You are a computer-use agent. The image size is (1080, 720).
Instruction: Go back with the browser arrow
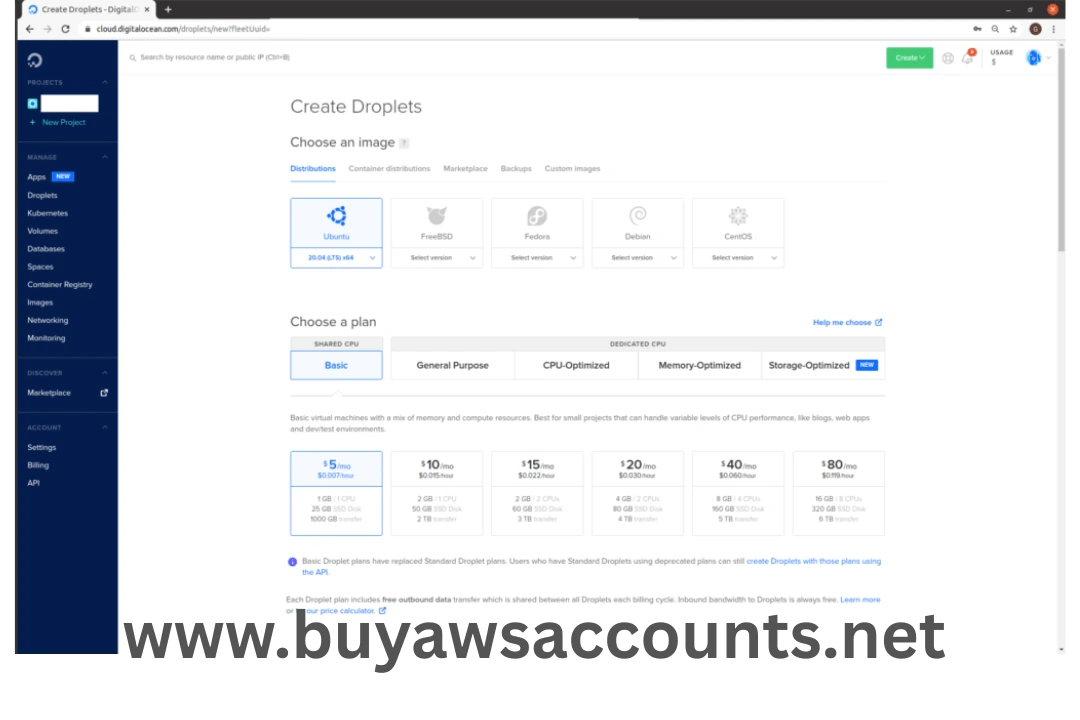click(x=30, y=29)
